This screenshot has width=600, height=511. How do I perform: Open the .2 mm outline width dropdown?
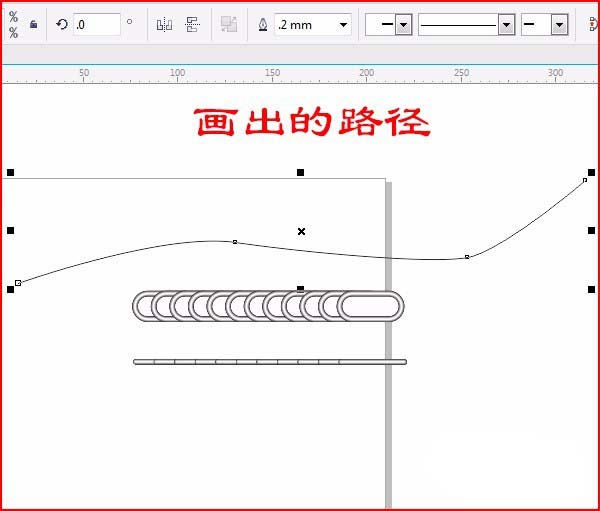pos(343,25)
